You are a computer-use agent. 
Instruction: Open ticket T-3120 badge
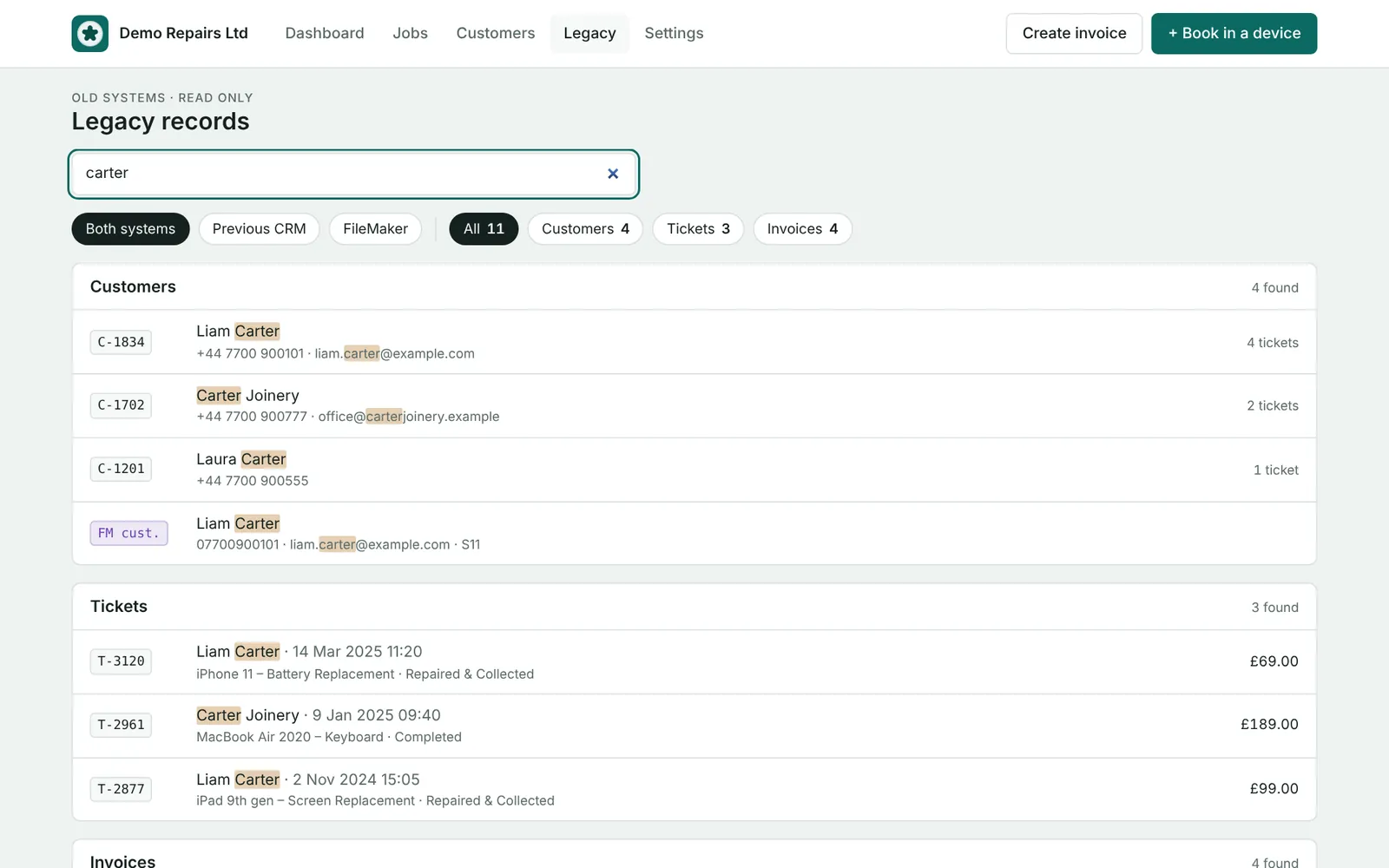click(x=121, y=661)
